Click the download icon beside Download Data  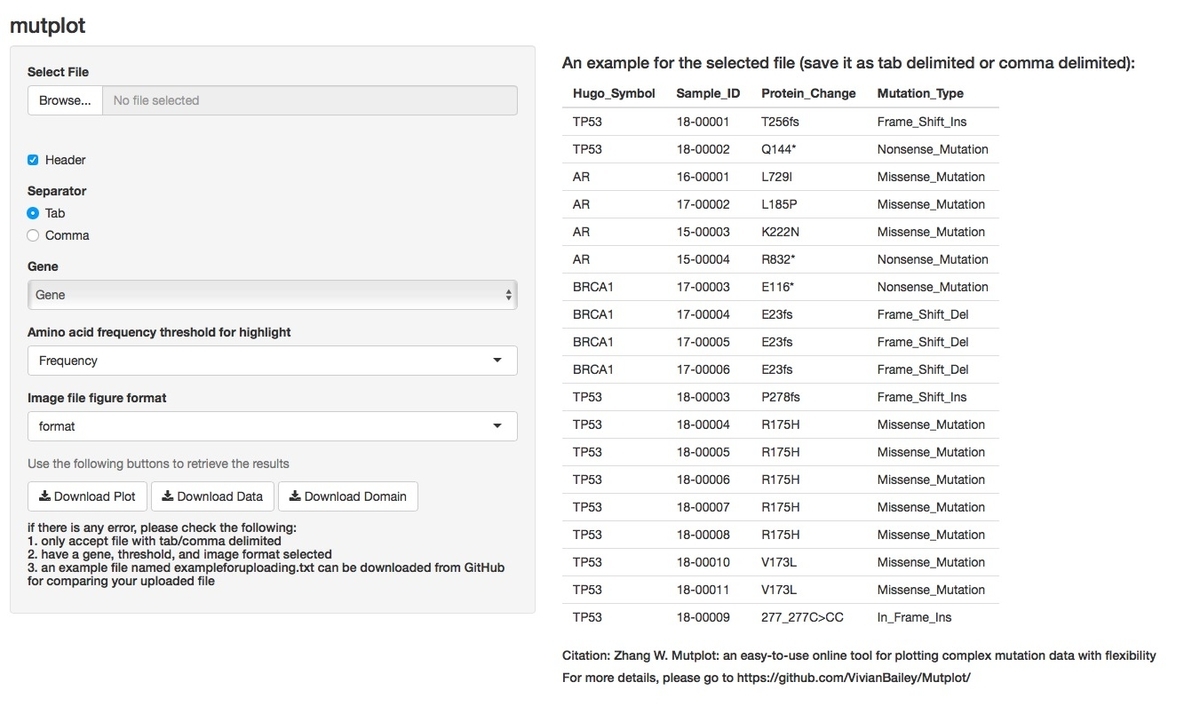[x=168, y=496]
